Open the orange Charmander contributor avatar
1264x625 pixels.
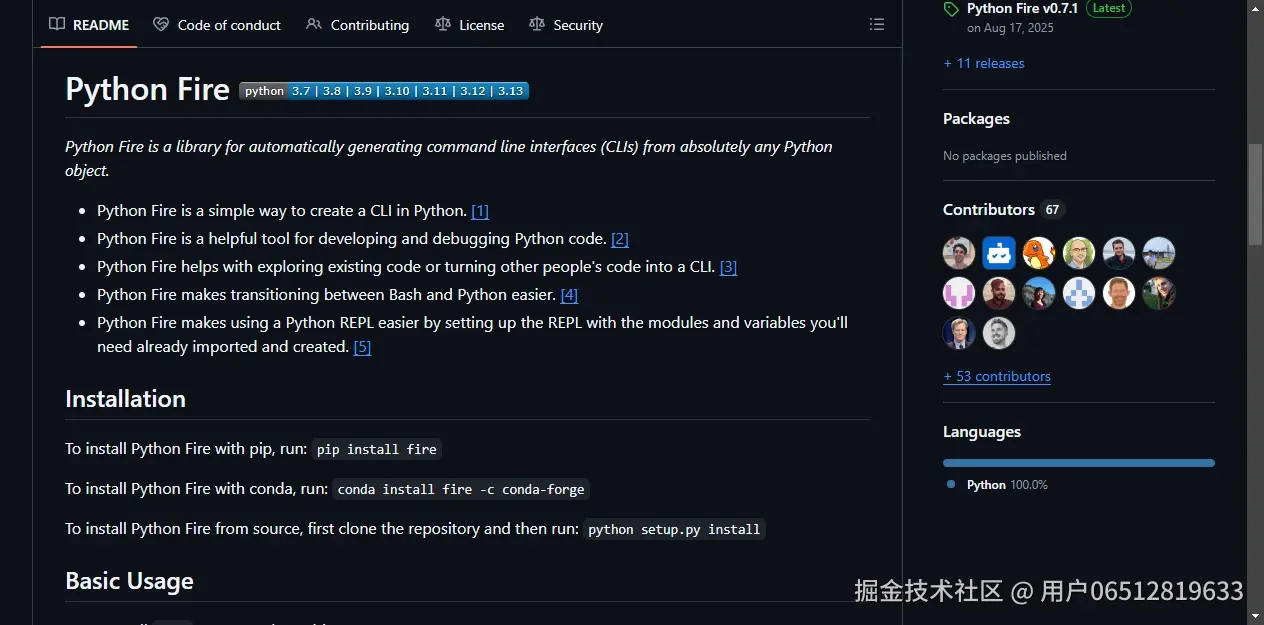[1039, 253]
